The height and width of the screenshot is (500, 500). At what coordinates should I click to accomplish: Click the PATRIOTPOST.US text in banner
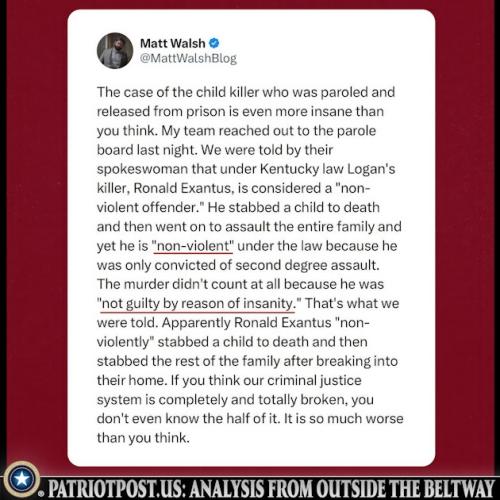click(117, 489)
